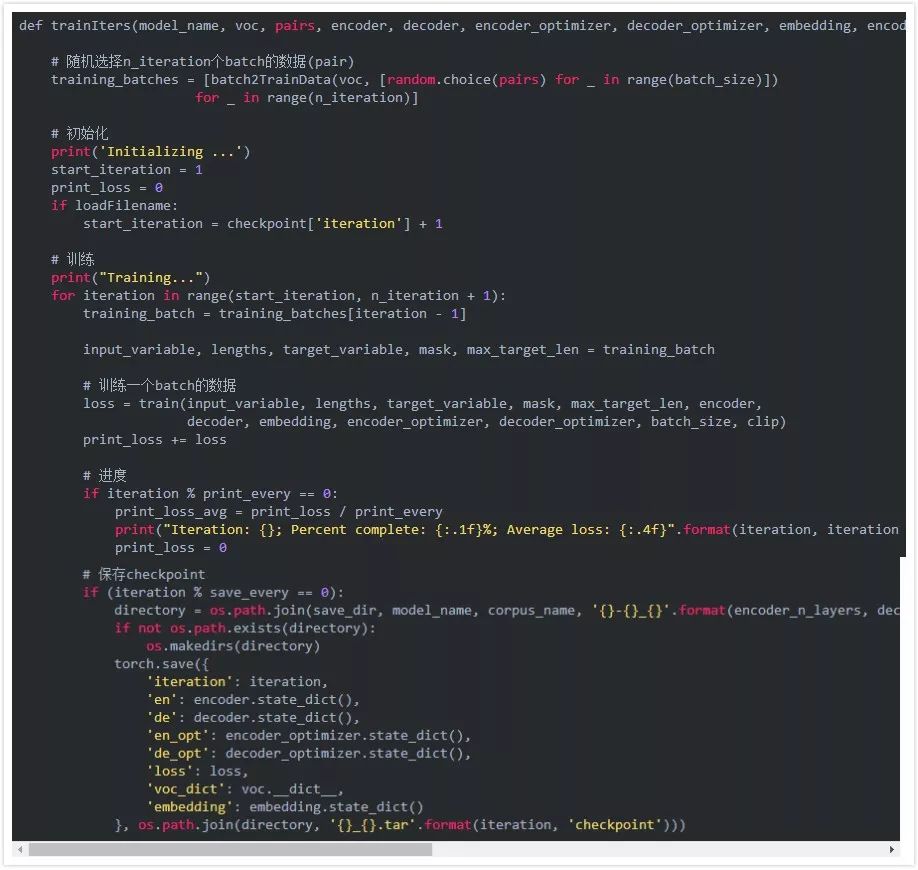Click print('Initializing ...') line
918x870 pixels.
(x=150, y=152)
